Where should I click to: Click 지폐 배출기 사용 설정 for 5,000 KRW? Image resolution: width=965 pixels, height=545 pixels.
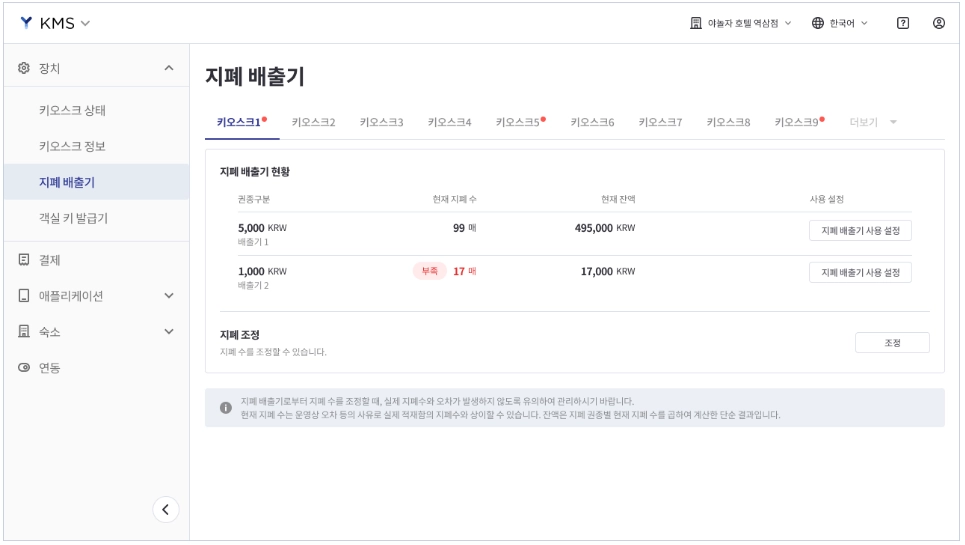tap(860, 231)
